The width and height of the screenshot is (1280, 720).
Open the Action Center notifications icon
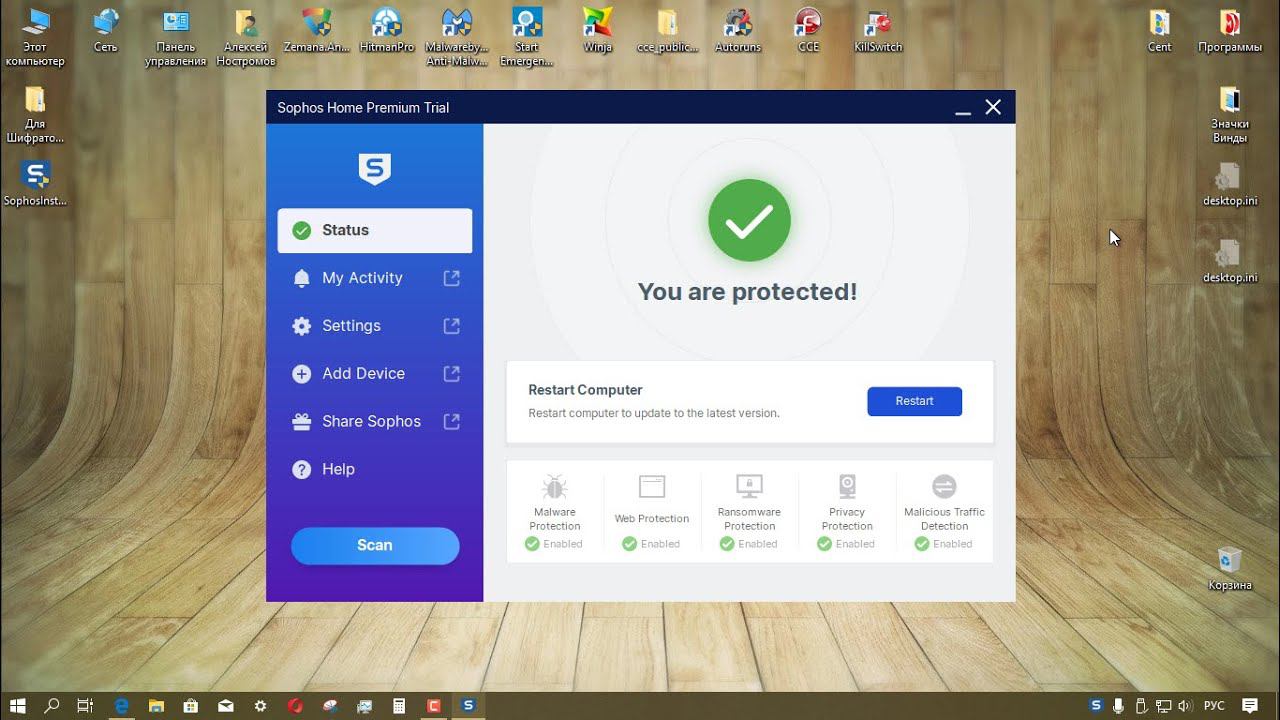[1250, 705]
